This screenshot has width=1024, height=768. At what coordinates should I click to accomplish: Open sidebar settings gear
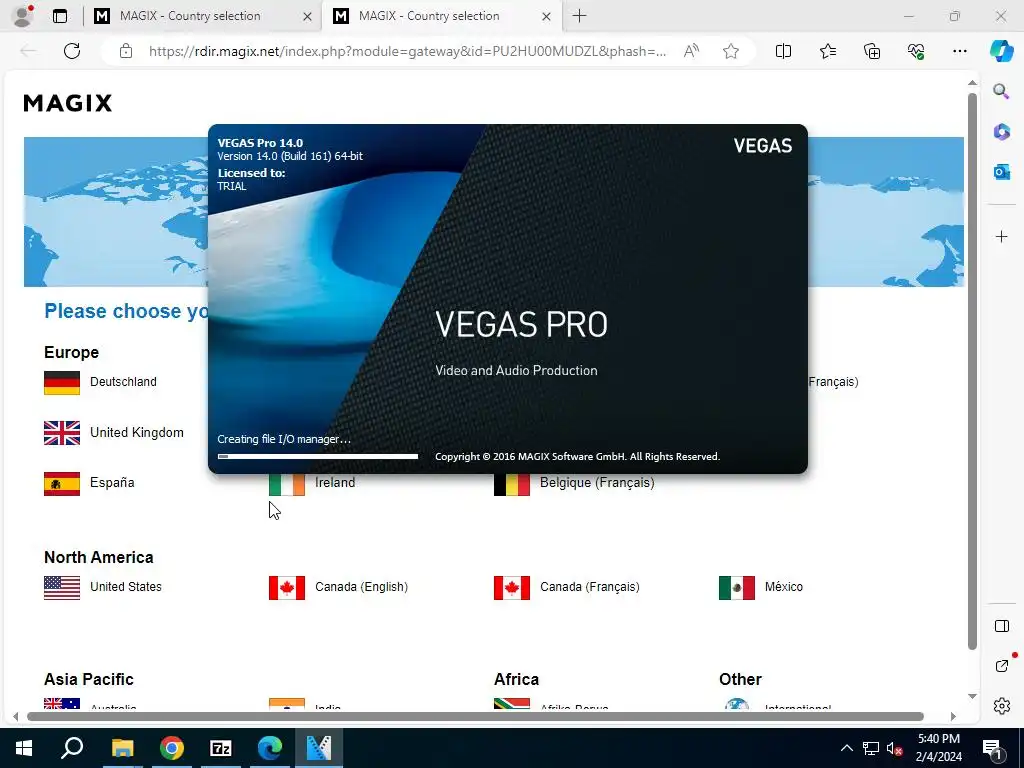1001,706
